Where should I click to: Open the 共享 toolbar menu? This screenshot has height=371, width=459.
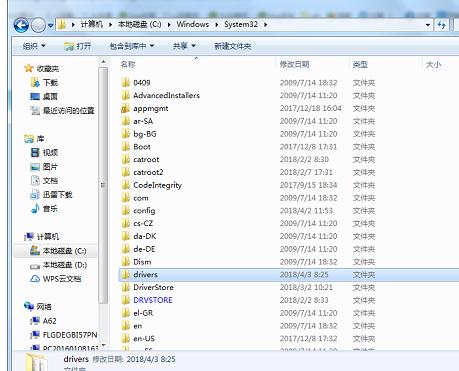click(x=184, y=46)
